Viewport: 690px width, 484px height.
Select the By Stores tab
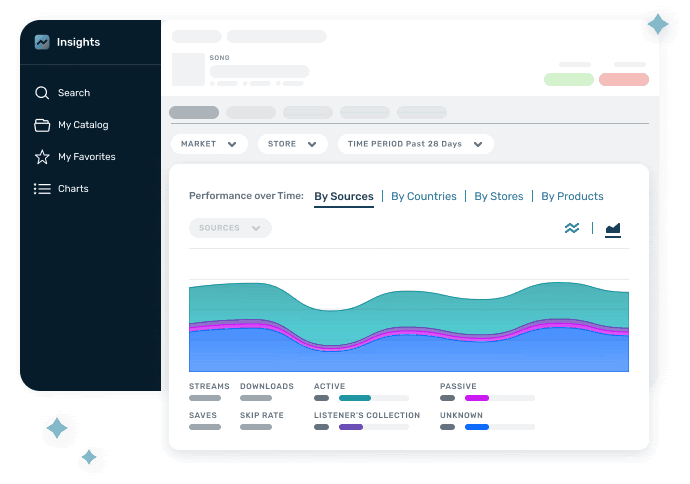click(499, 197)
